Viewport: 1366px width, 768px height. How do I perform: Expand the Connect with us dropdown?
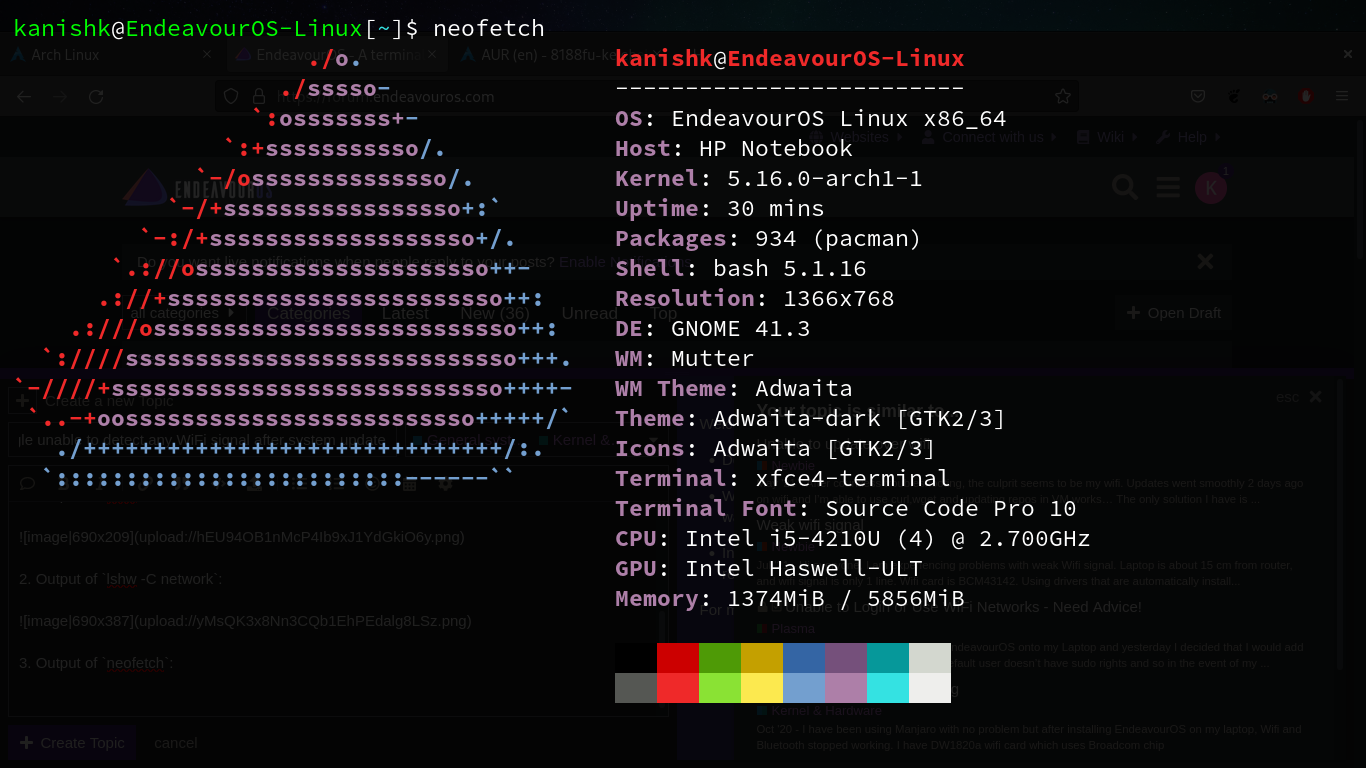[989, 137]
